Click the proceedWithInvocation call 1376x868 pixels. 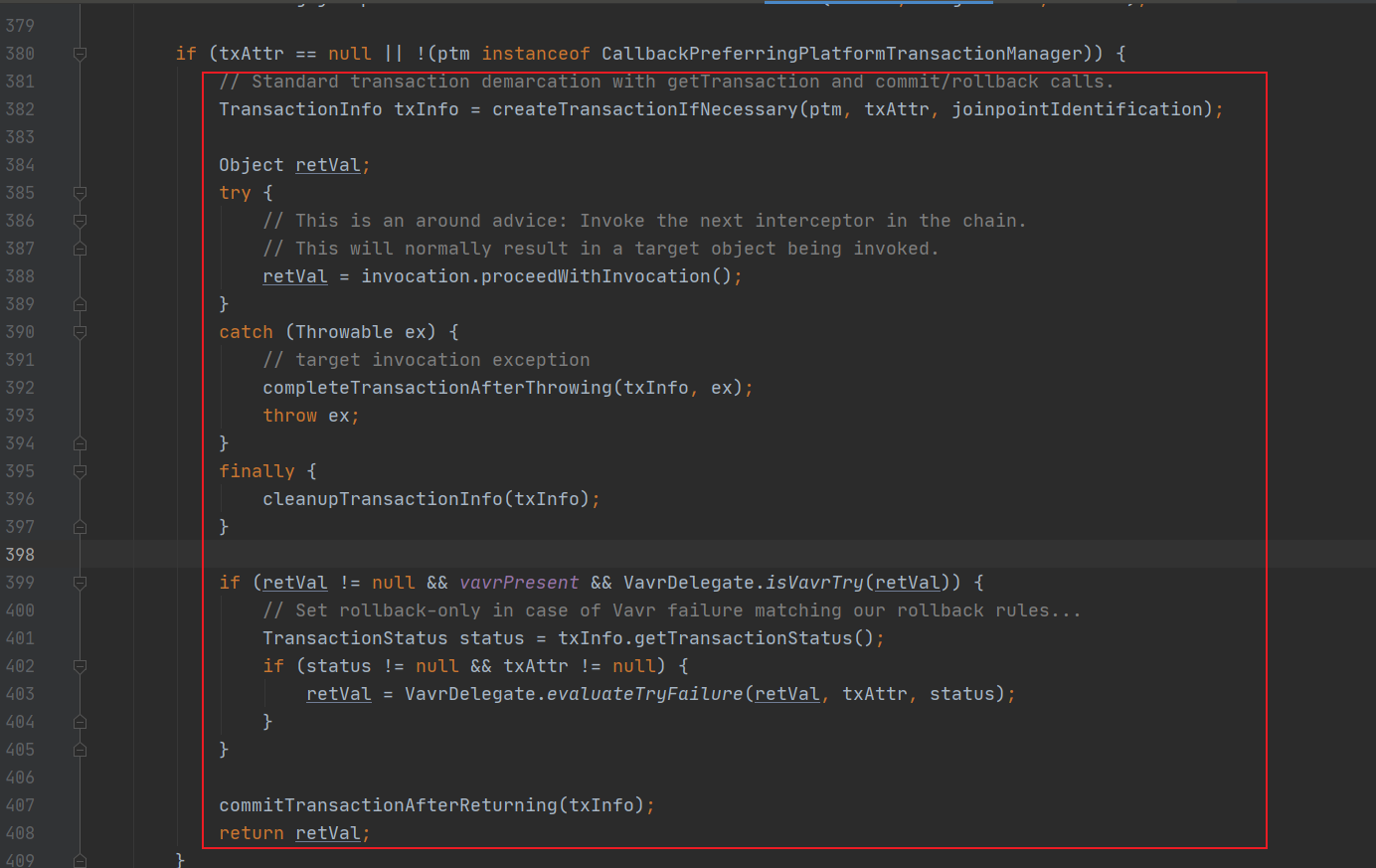pos(597,276)
